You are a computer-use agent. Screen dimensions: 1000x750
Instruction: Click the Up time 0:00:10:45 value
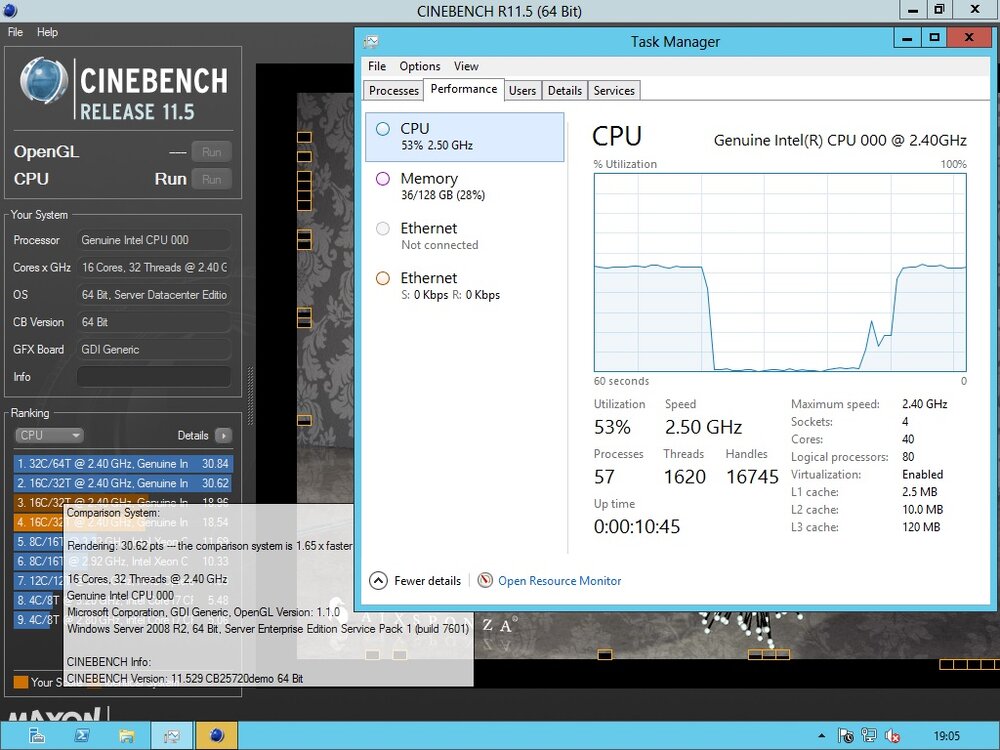click(x=636, y=526)
